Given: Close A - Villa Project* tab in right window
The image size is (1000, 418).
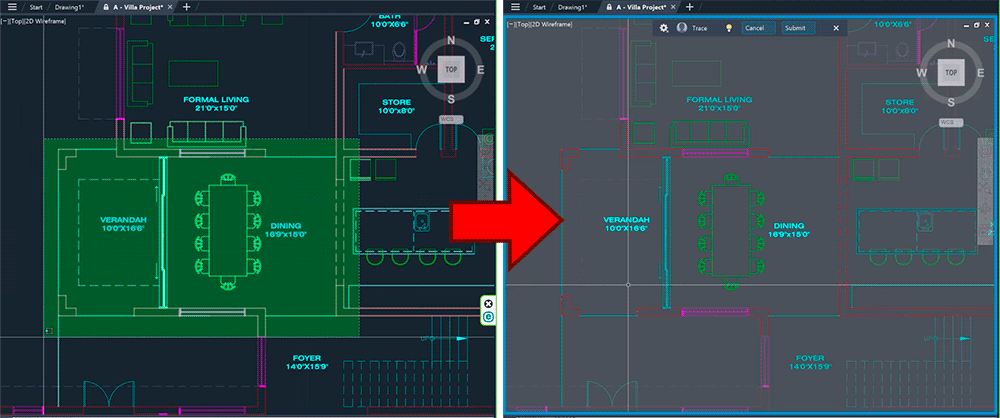Looking at the screenshot, I should [x=673, y=7].
